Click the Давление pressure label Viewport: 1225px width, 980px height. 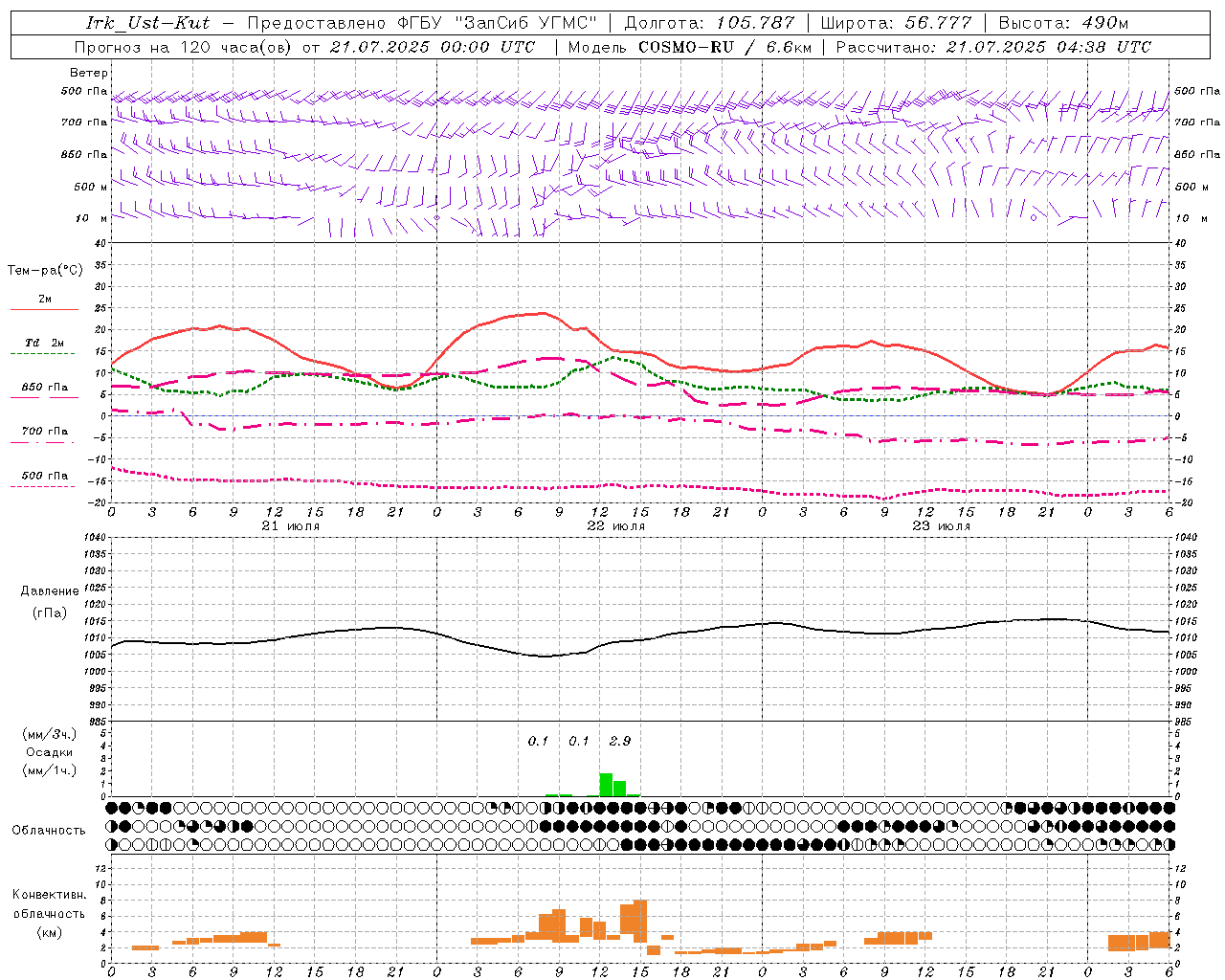click(x=50, y=591)
